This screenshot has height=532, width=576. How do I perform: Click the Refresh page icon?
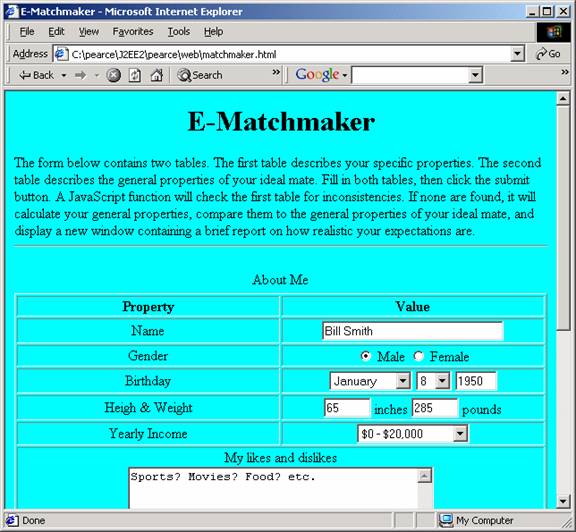134,75
